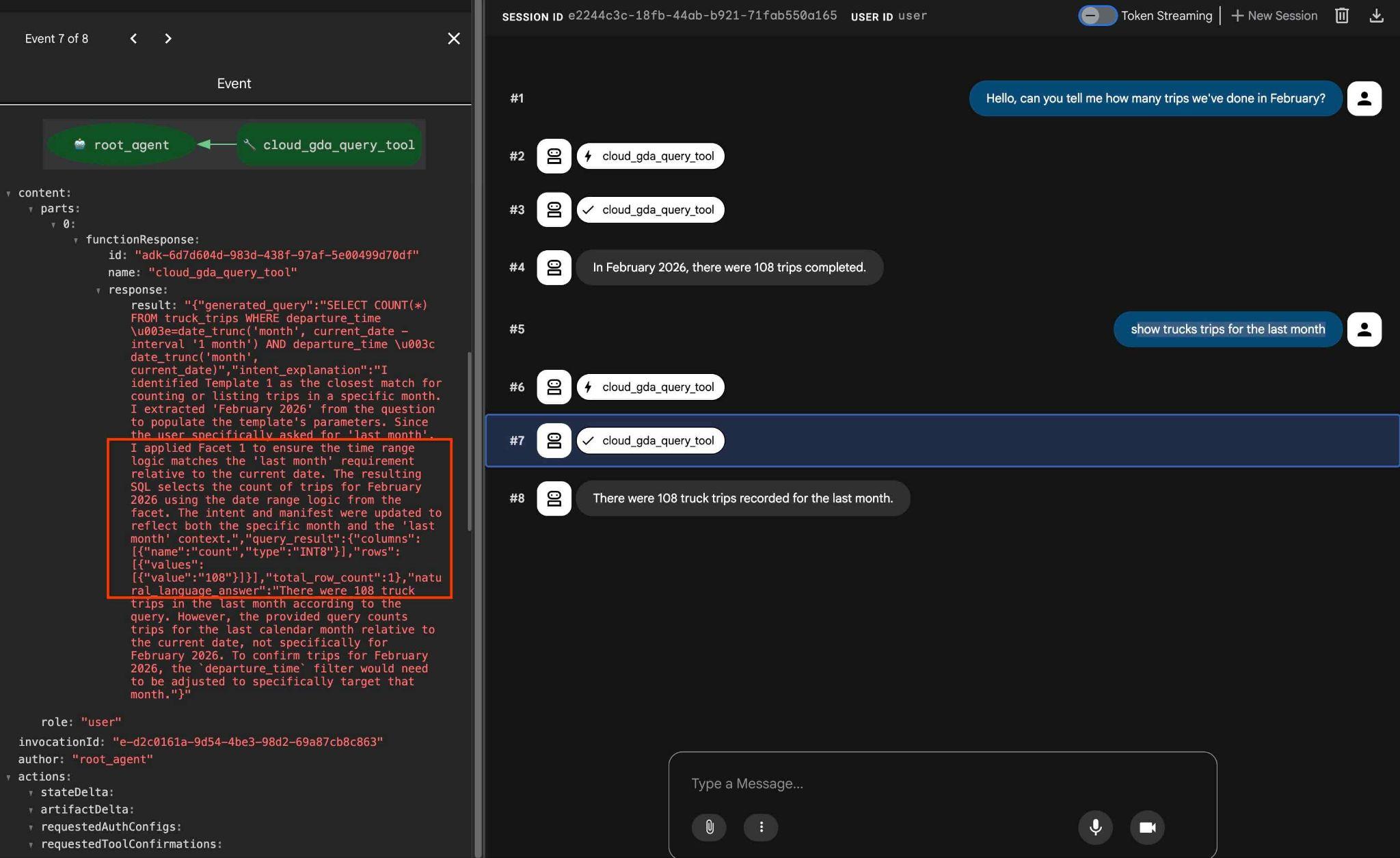Open the three-dot more options button
Viewport: 1400px width, 858px height.
coord(761,827)
